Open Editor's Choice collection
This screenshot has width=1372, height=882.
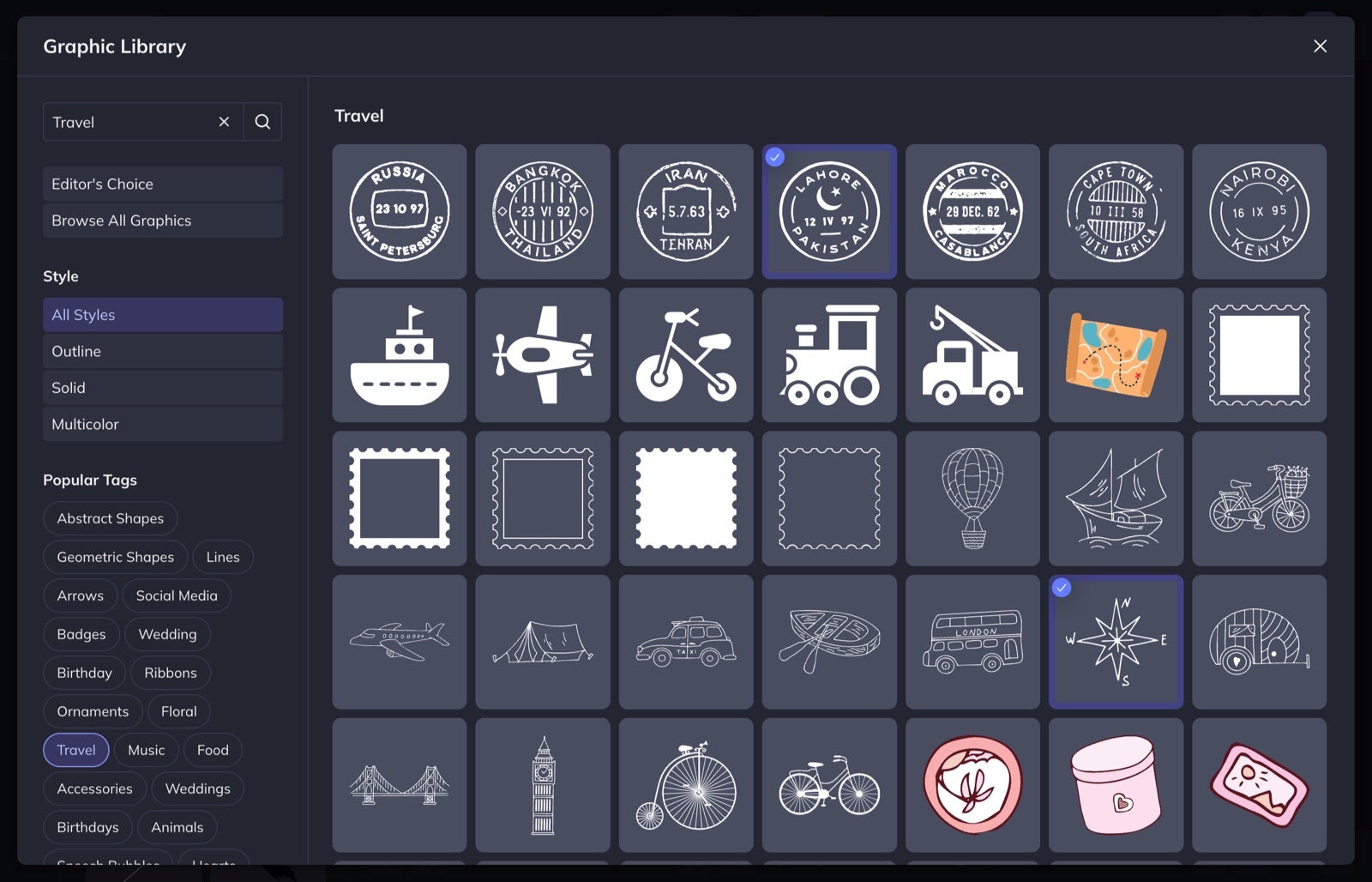[x=163, y=184]
